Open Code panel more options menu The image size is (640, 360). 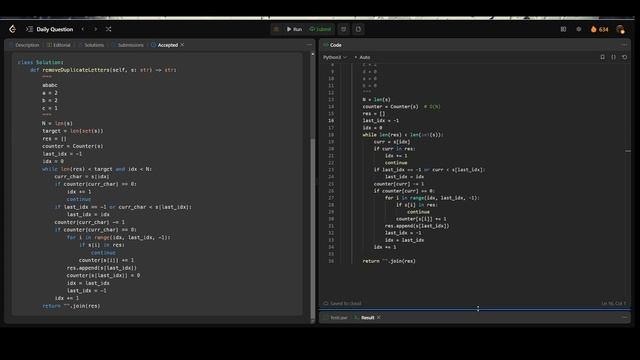pos(624,45)
